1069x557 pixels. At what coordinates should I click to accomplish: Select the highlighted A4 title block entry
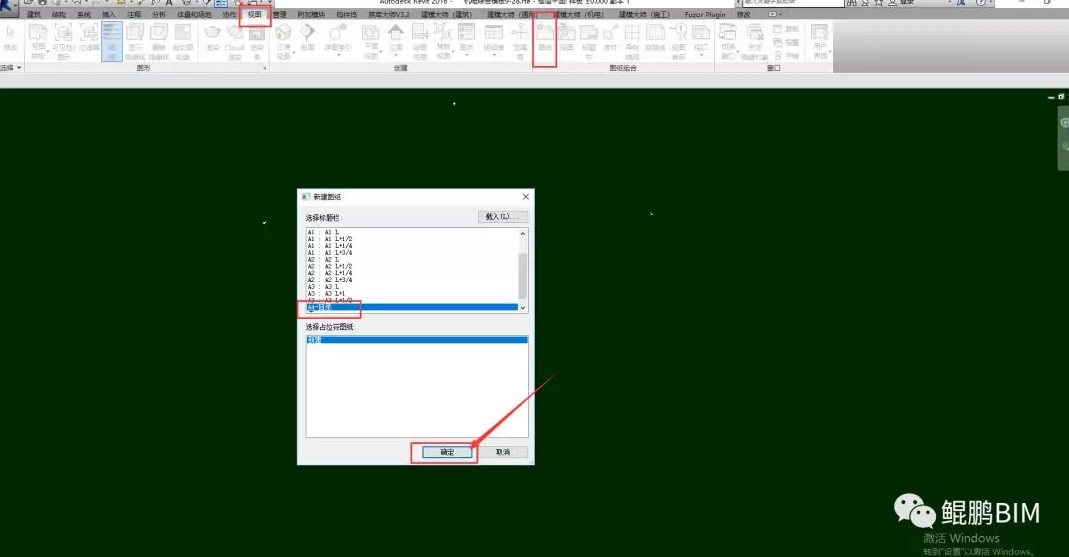412,307
